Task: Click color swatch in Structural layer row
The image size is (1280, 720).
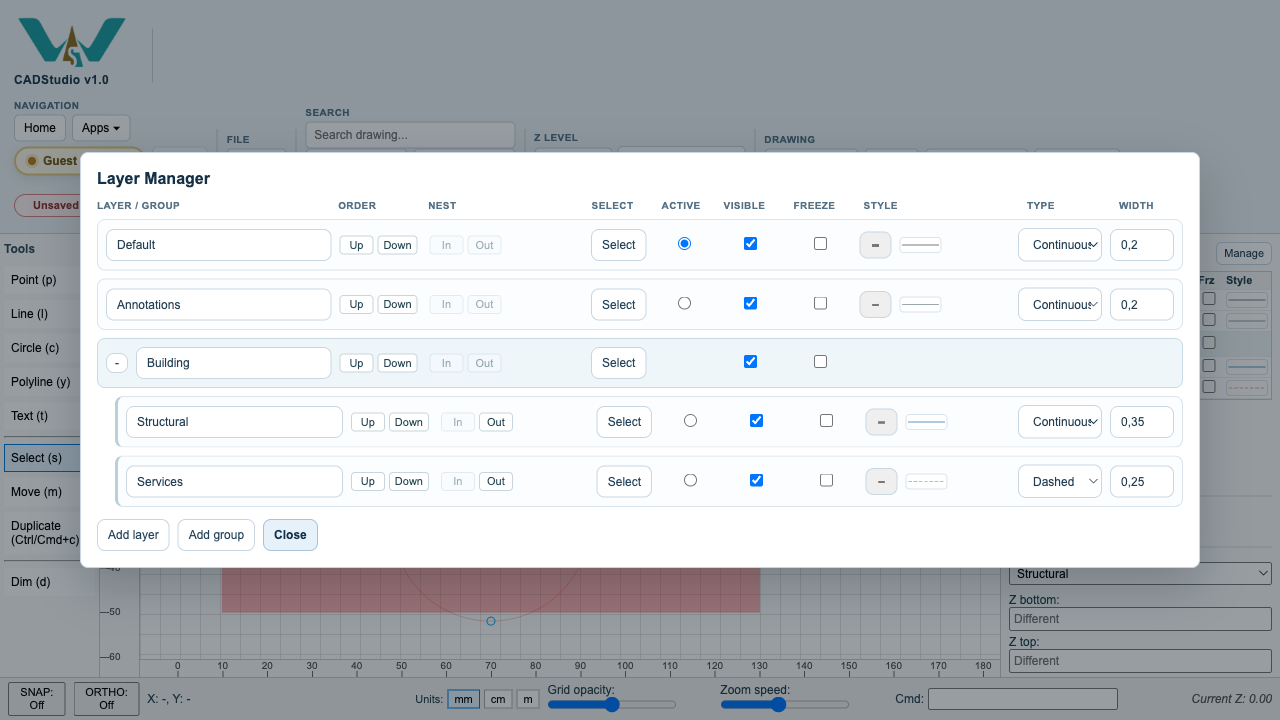Action: 881,422
